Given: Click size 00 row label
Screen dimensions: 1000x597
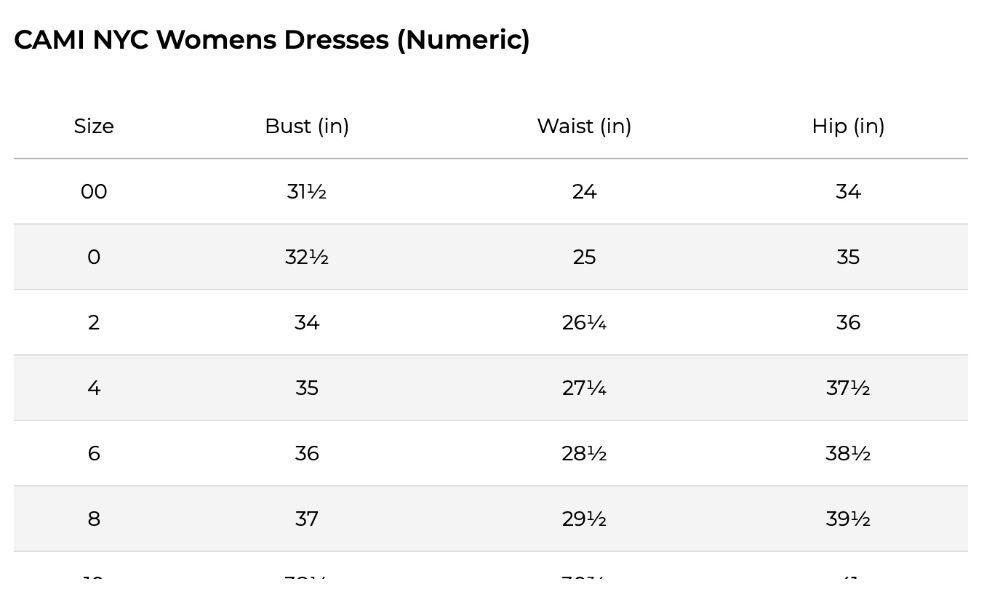Looking at the screenshot, I should pos(94,192).
